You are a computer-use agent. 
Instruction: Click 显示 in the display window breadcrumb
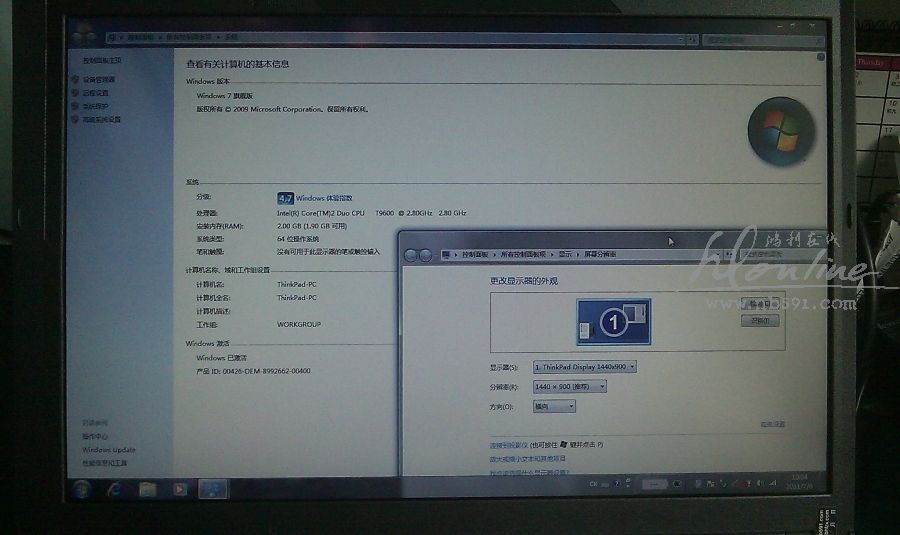(566, 255)
